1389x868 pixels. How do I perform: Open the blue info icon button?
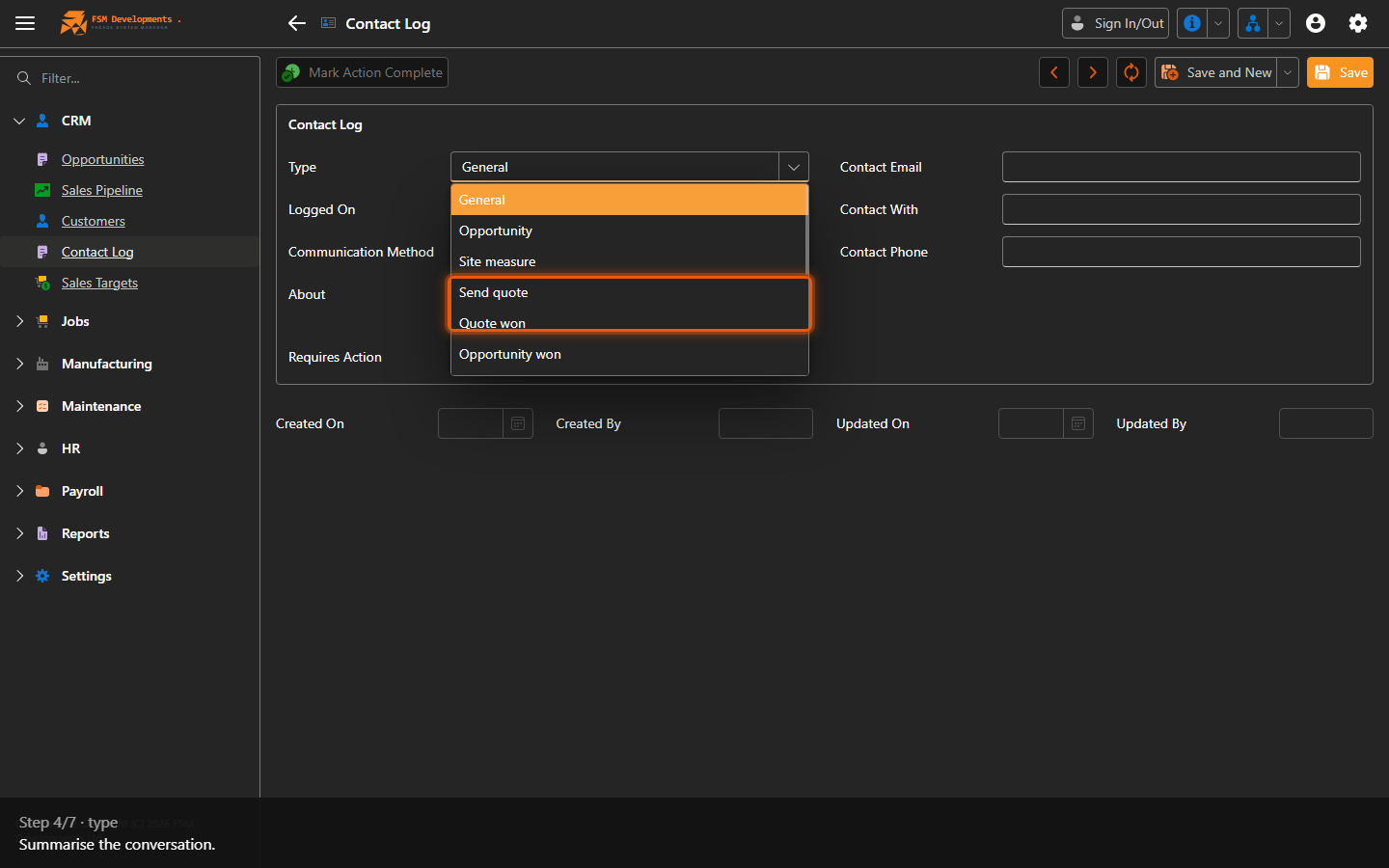[x=1193, y=23]
